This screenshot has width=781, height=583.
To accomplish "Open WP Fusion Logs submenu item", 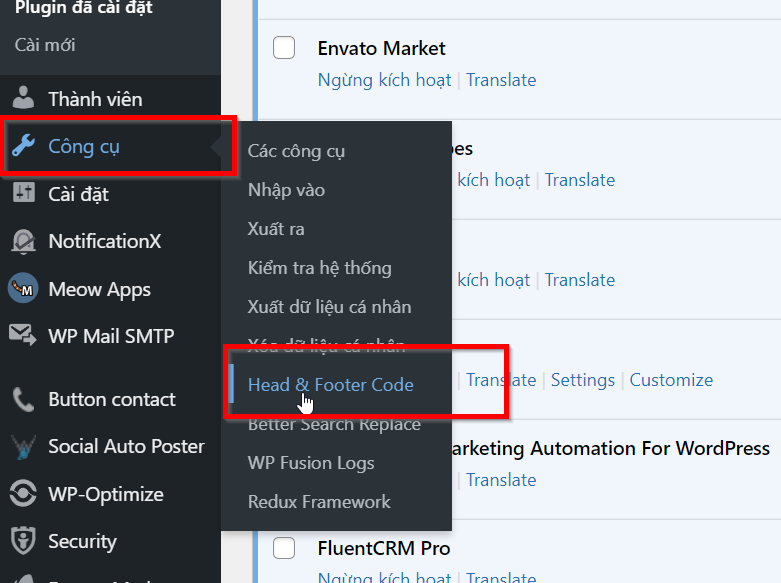I will (311, 463).
